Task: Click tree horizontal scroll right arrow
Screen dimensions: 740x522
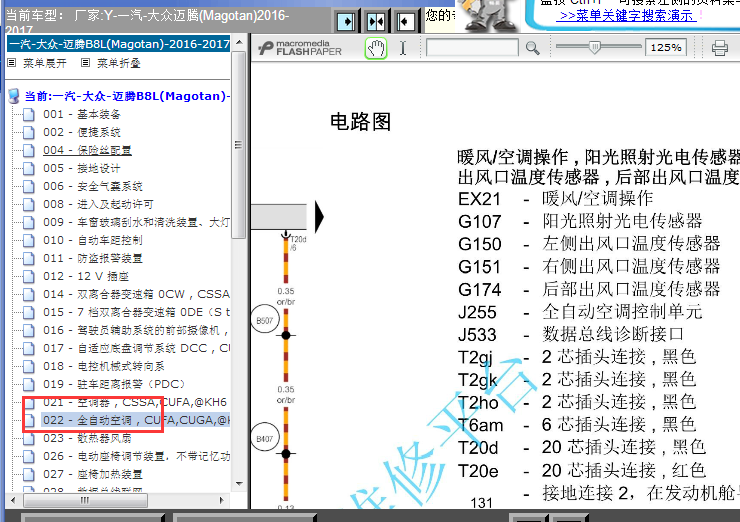Action: point(222,500)
